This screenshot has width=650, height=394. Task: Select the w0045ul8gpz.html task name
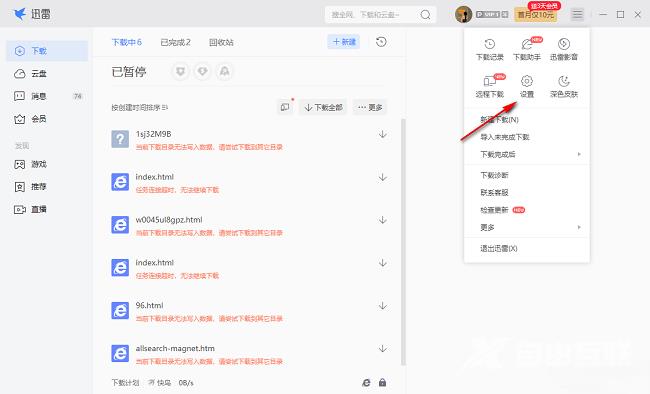(x=169, y=219)
